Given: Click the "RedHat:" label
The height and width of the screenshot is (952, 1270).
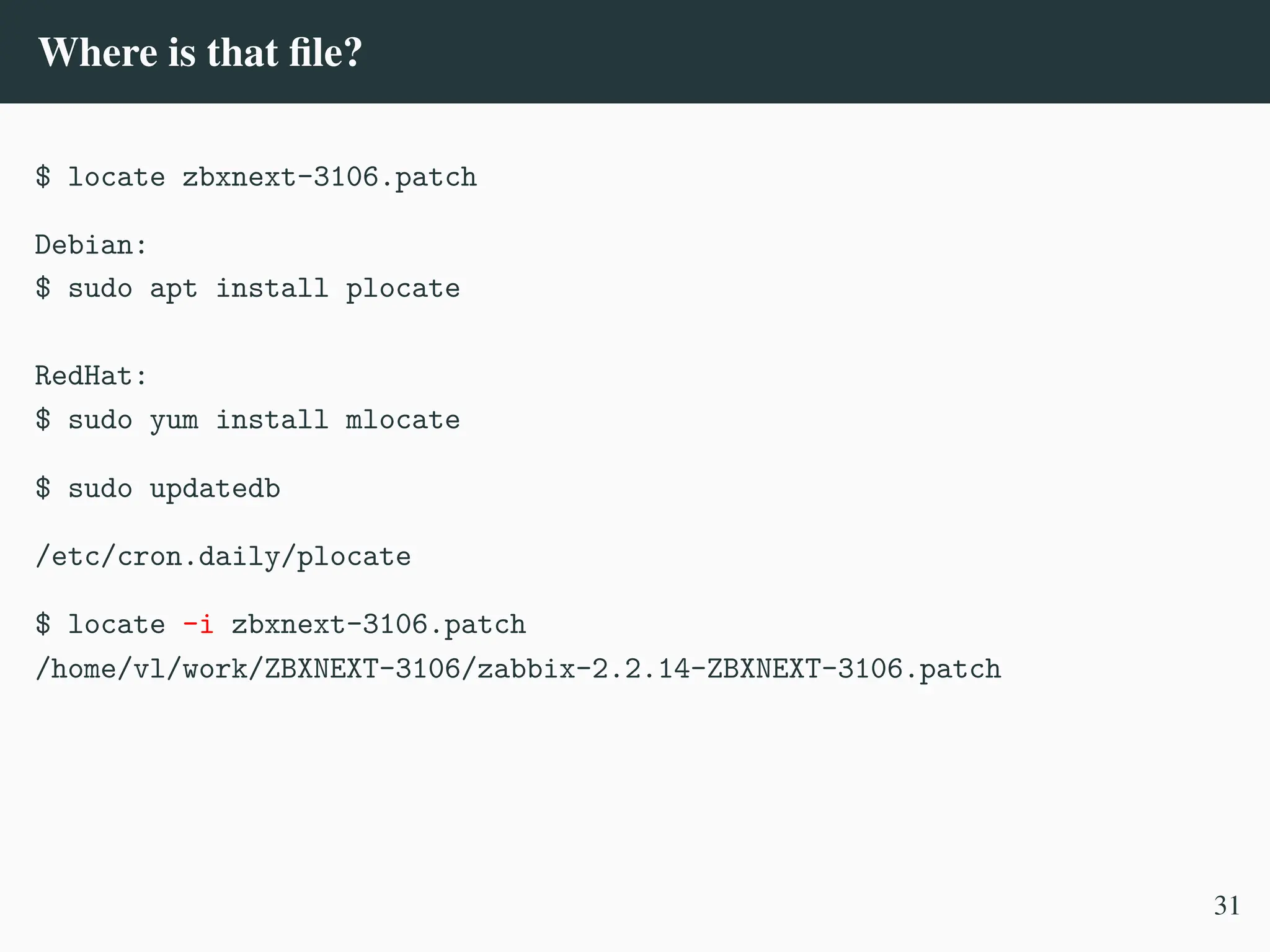Looking at the screenshot, I should pyautogui.click(x=91, y=376).
